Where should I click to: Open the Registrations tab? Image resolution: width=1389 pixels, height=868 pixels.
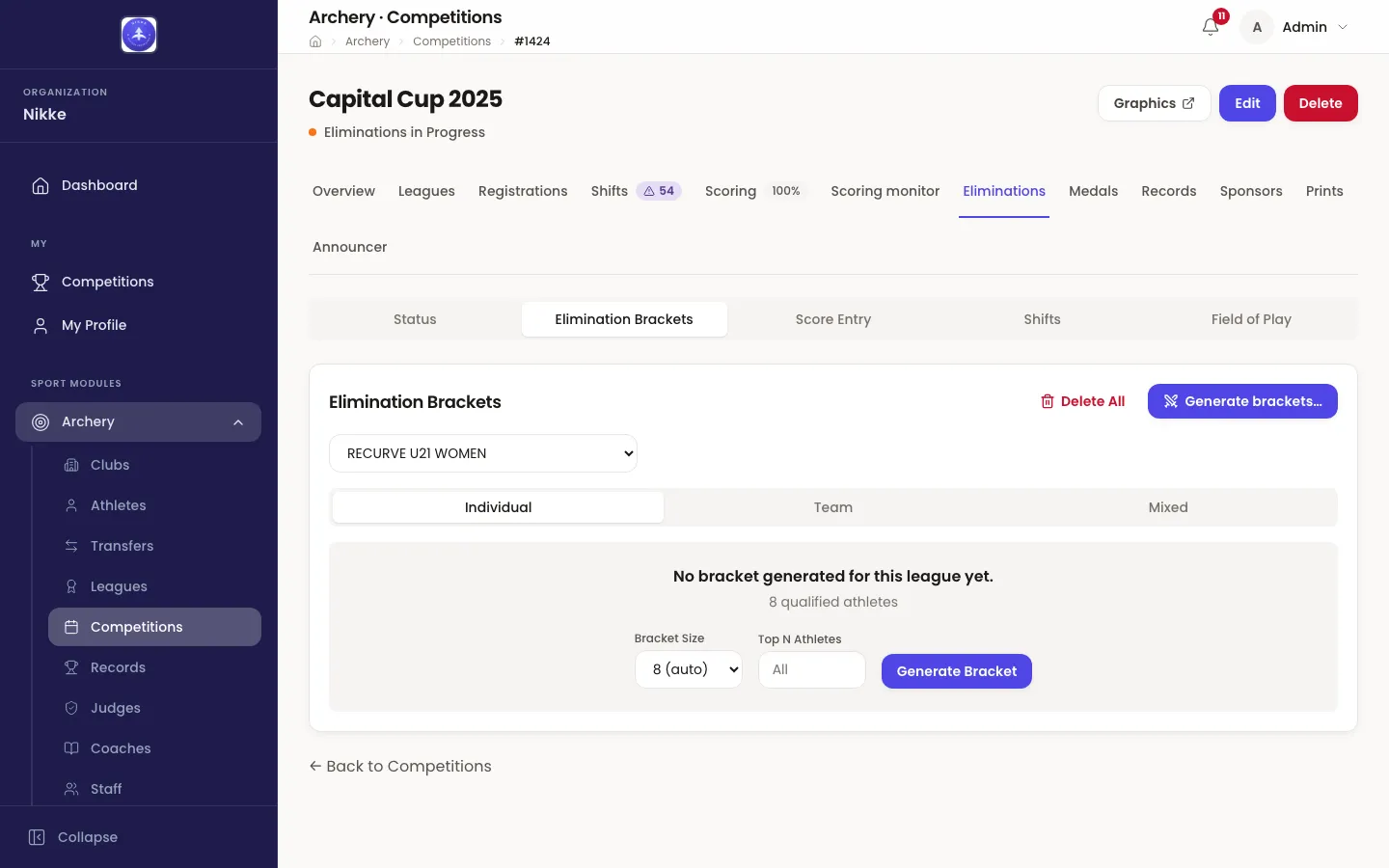(x=523, y=191)
